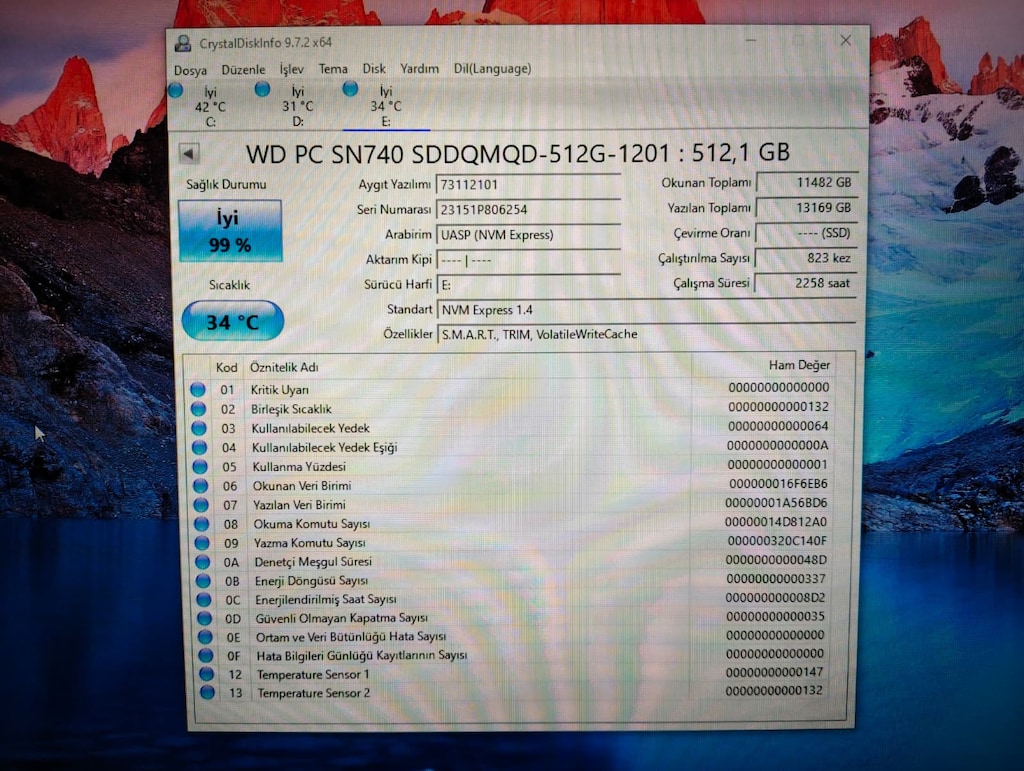This screenshot has width=1024, height=771.
Task: Click status icon for Hata Bilgileri Günlüğü row
Action: coord(206,655)
